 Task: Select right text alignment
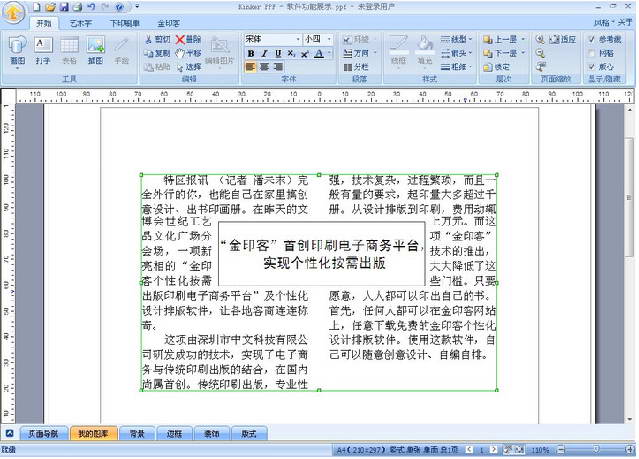point(278,66)
